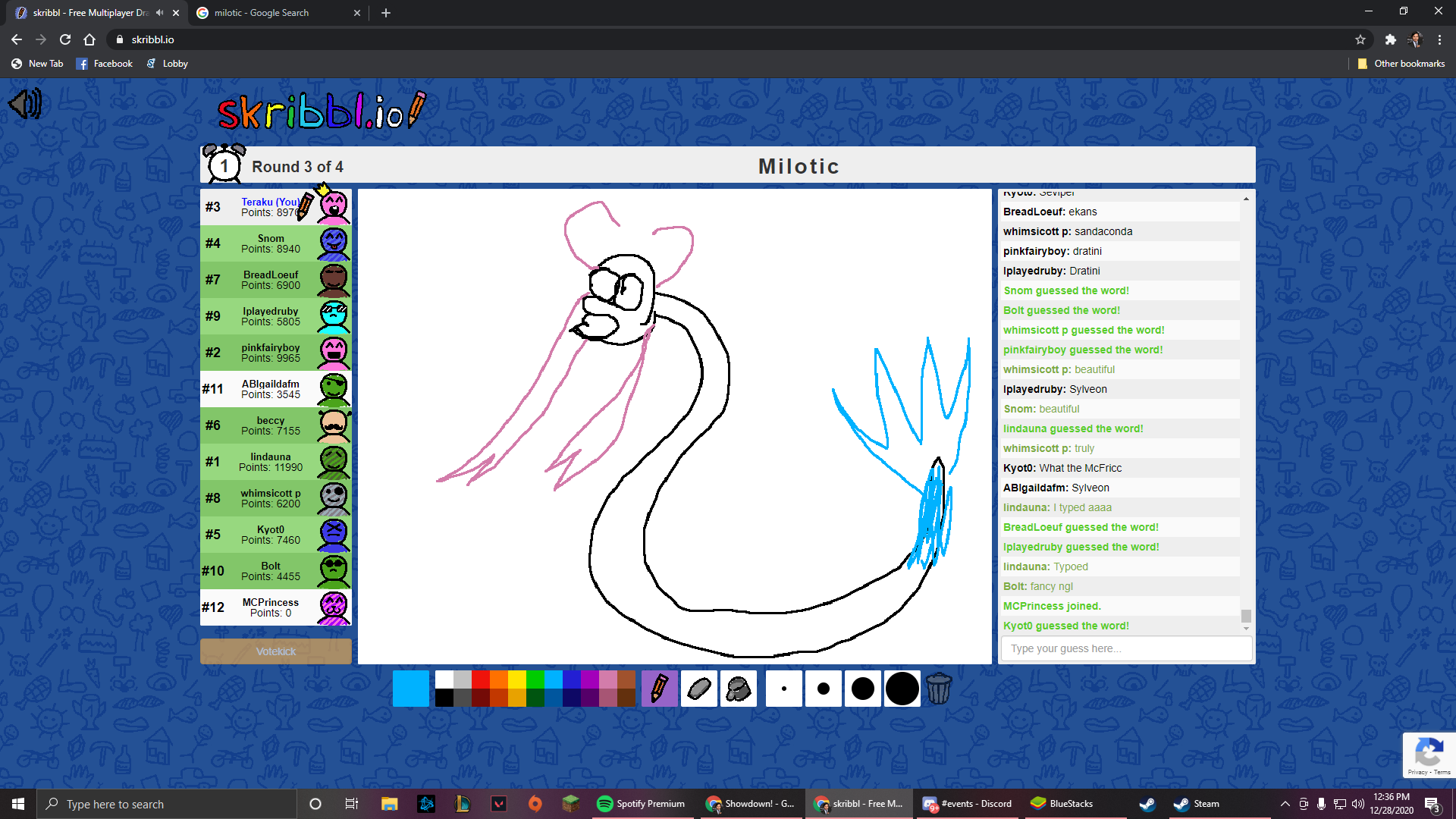This screenshot has width=1456, height=819.
Task: Choose the largest brush size
Action: [x=902, y=689]
